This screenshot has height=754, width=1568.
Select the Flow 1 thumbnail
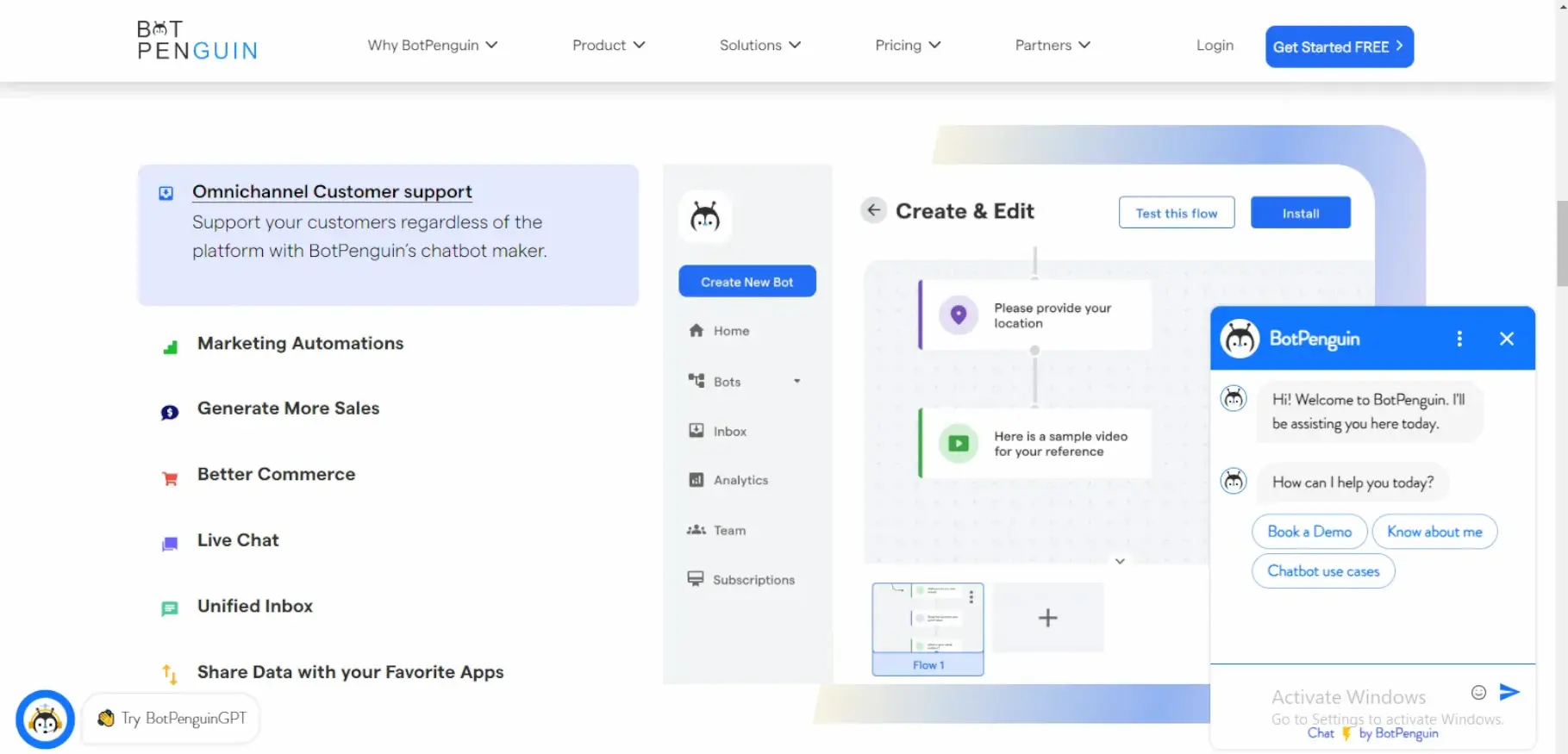[x=928, y=629]
